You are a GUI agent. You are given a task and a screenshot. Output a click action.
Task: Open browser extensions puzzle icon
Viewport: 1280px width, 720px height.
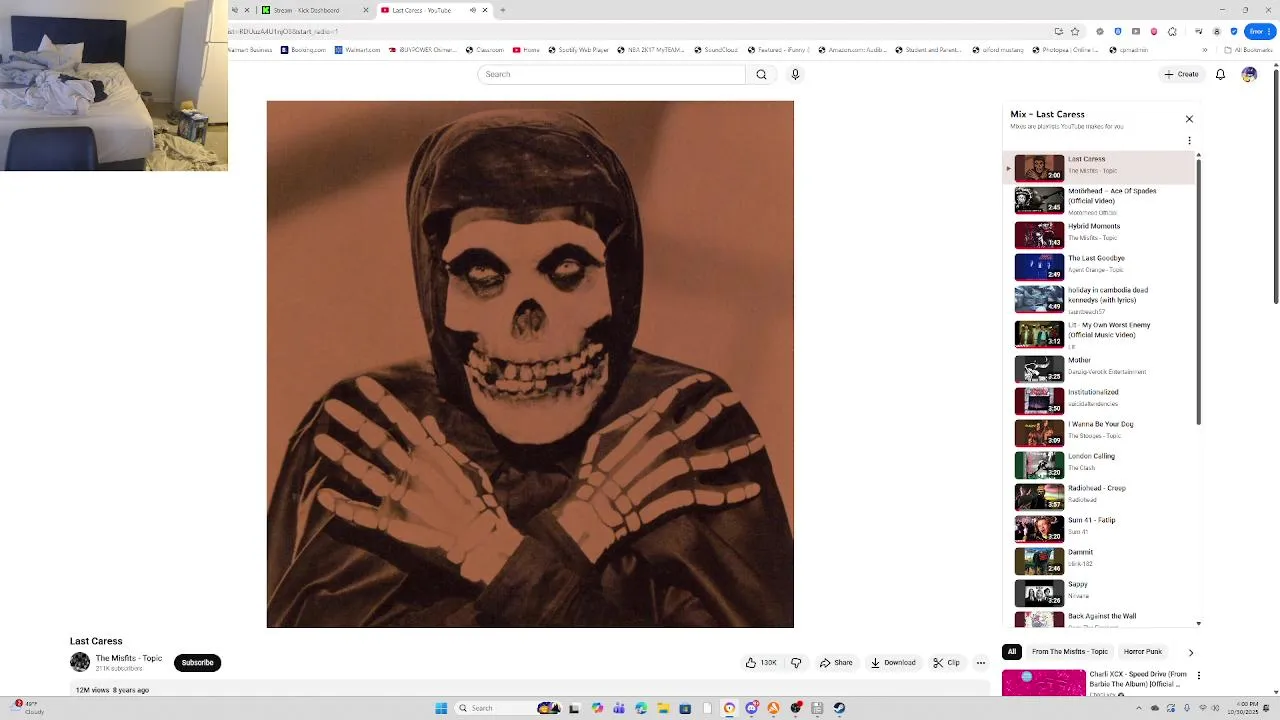[x=1172, y=31]
